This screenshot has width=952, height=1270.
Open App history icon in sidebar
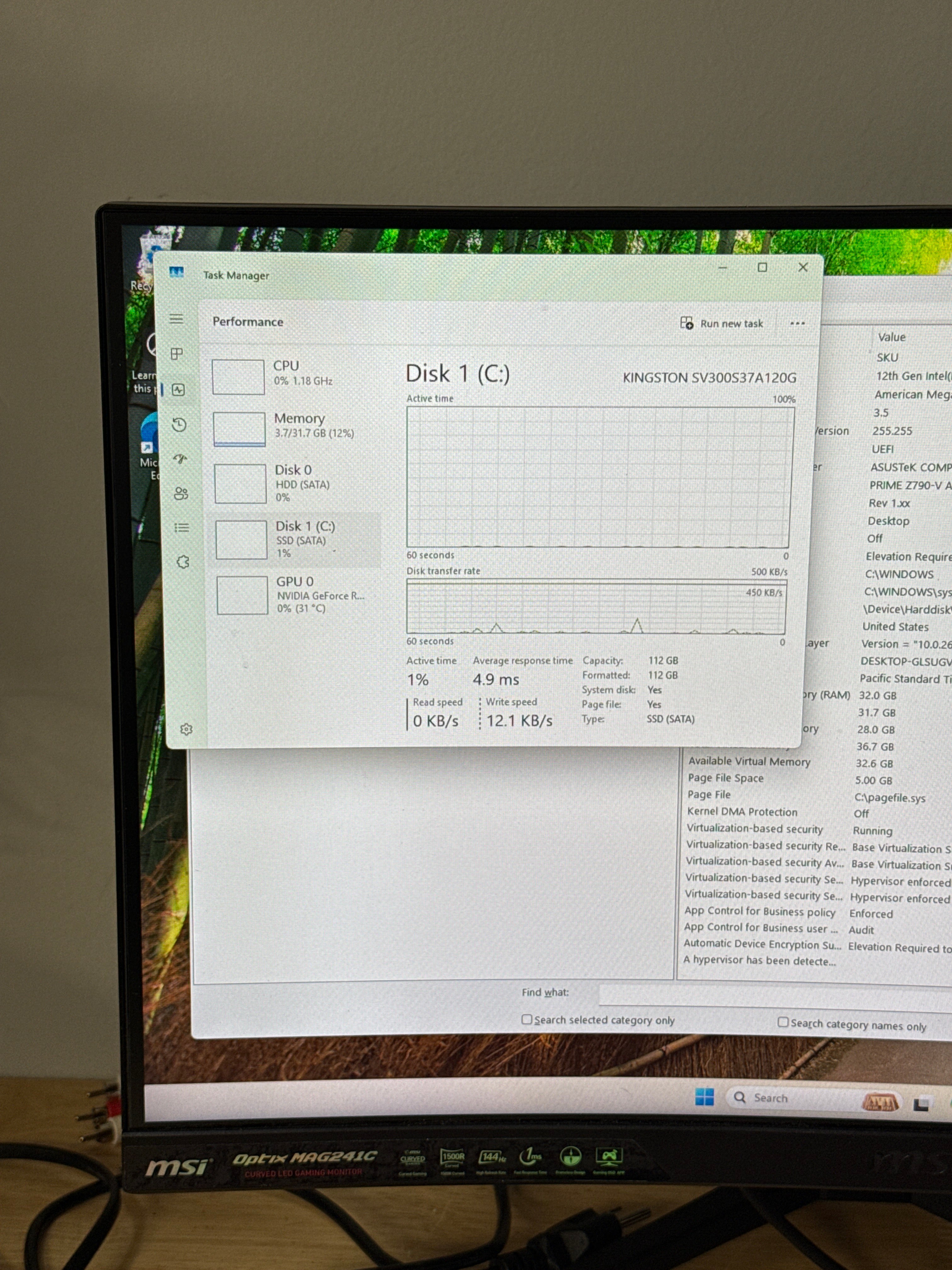point(179,425)
